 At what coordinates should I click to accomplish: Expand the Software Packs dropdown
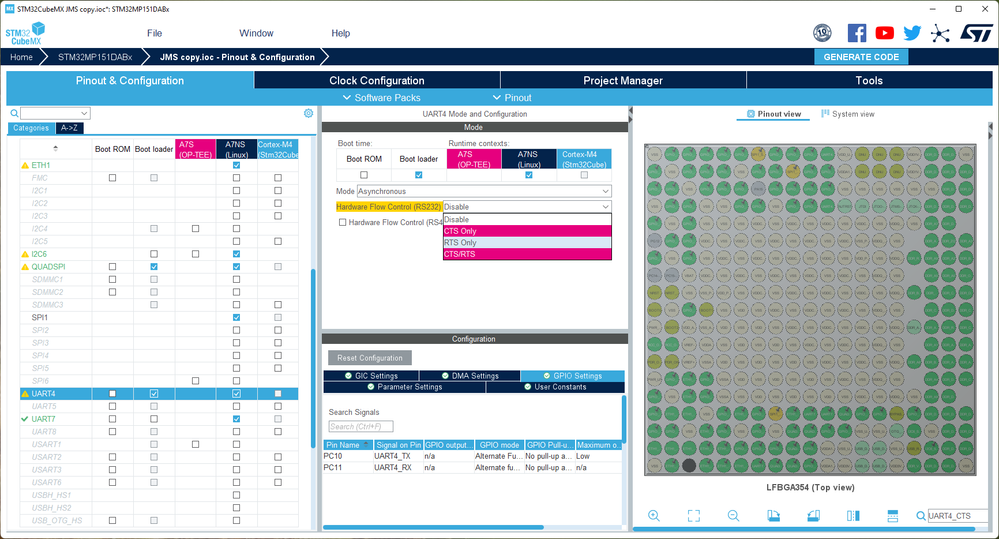[382, 97]
